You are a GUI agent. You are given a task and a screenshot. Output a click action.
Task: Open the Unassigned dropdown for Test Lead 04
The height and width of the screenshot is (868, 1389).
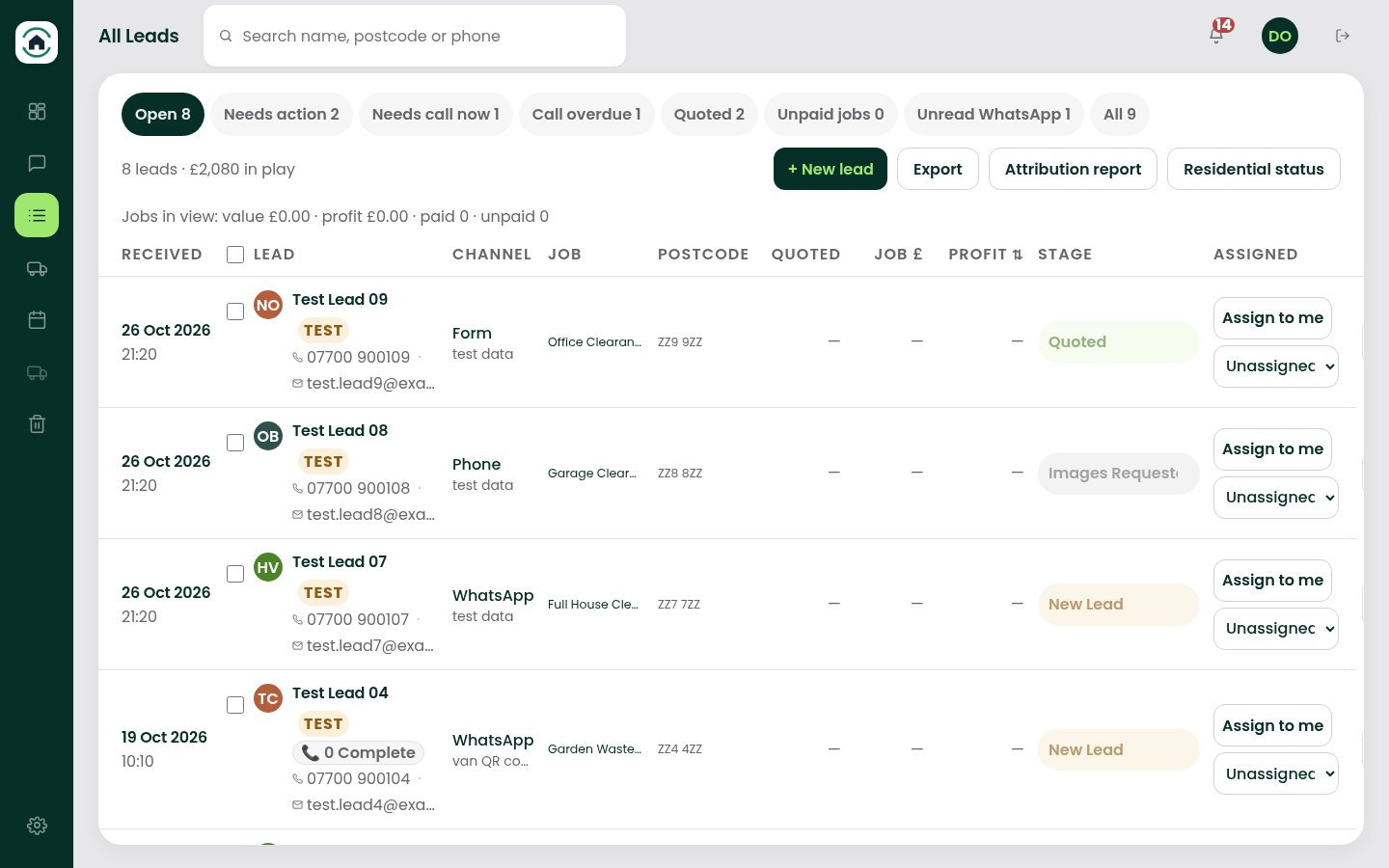click(x=1276, y=773)
